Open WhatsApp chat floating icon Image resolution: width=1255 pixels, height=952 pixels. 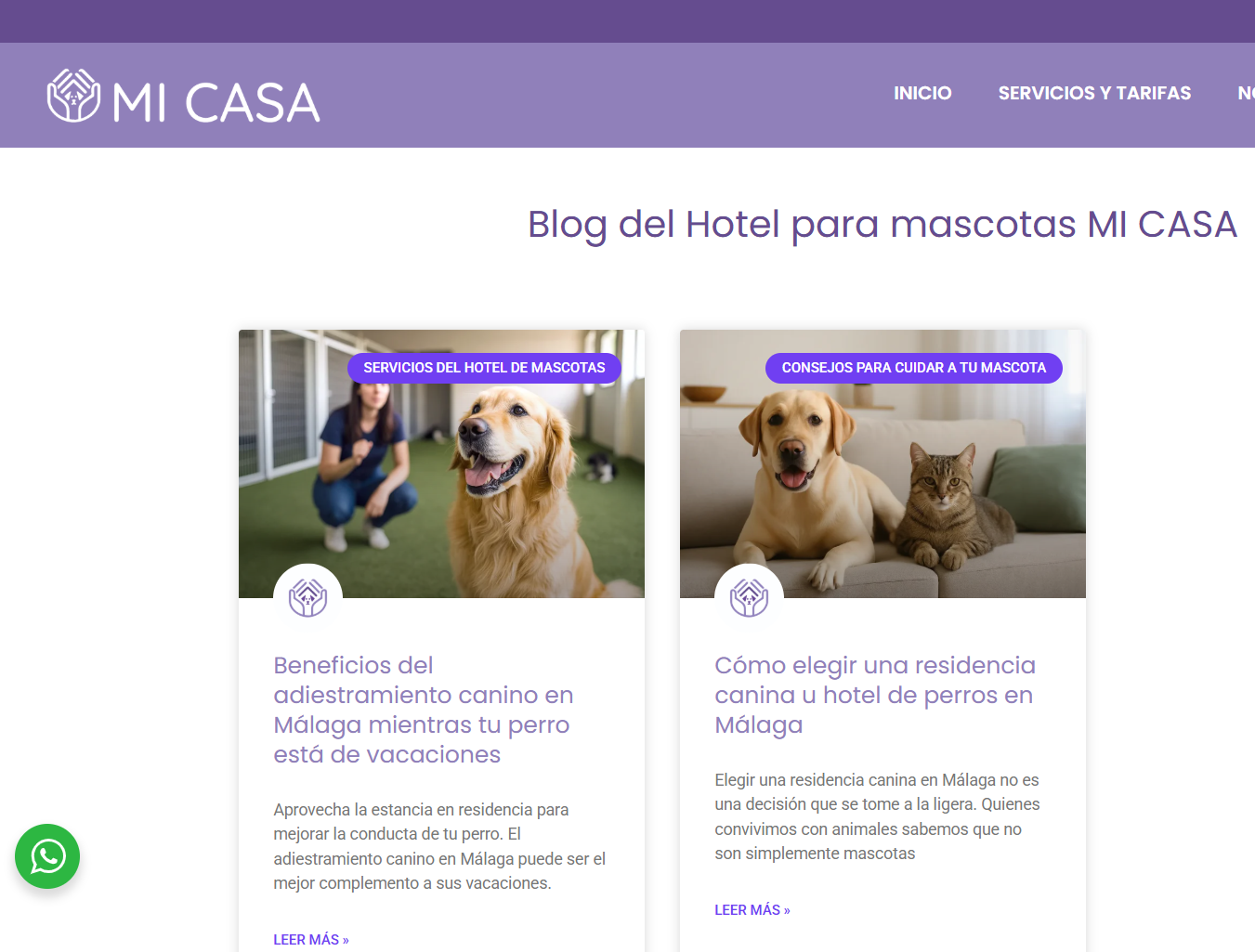point(47,856)
